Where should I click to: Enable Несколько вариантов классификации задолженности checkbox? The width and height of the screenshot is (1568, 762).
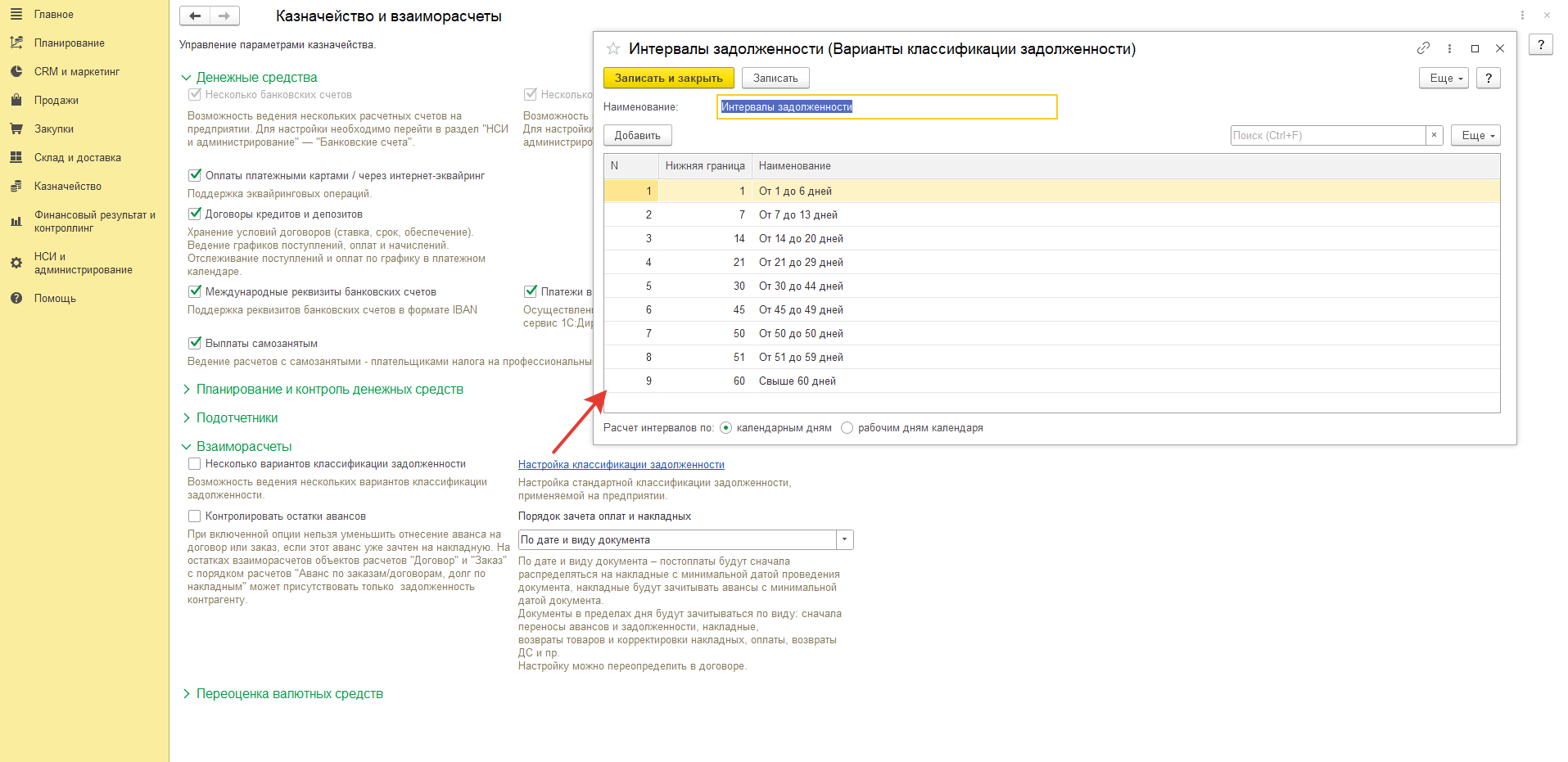click(x=195, y=464)
